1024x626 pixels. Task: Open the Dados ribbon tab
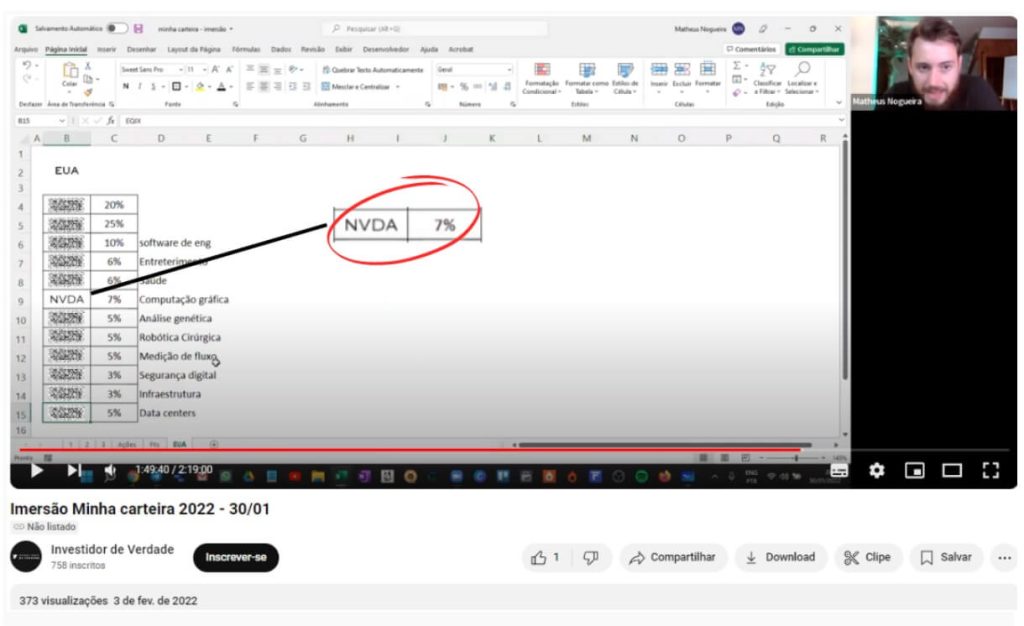(x=281, y=50)
